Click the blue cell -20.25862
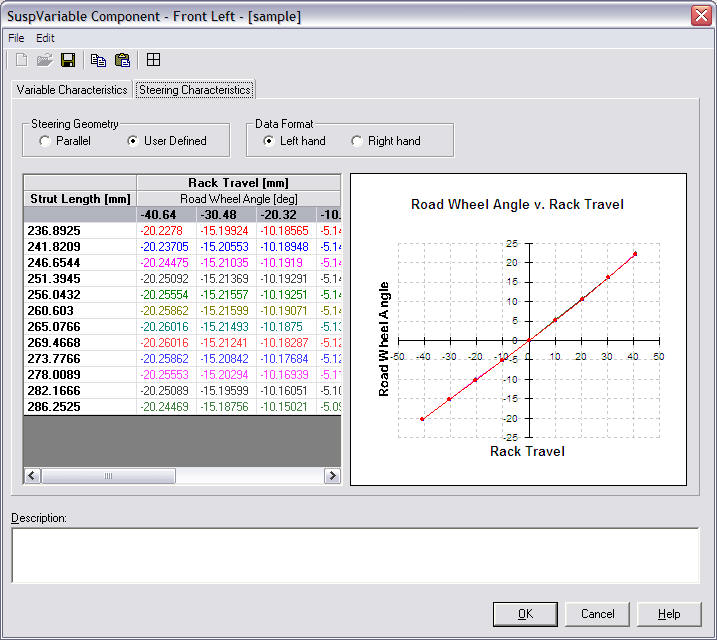This screenshot has width=717, height=640. 166,358
